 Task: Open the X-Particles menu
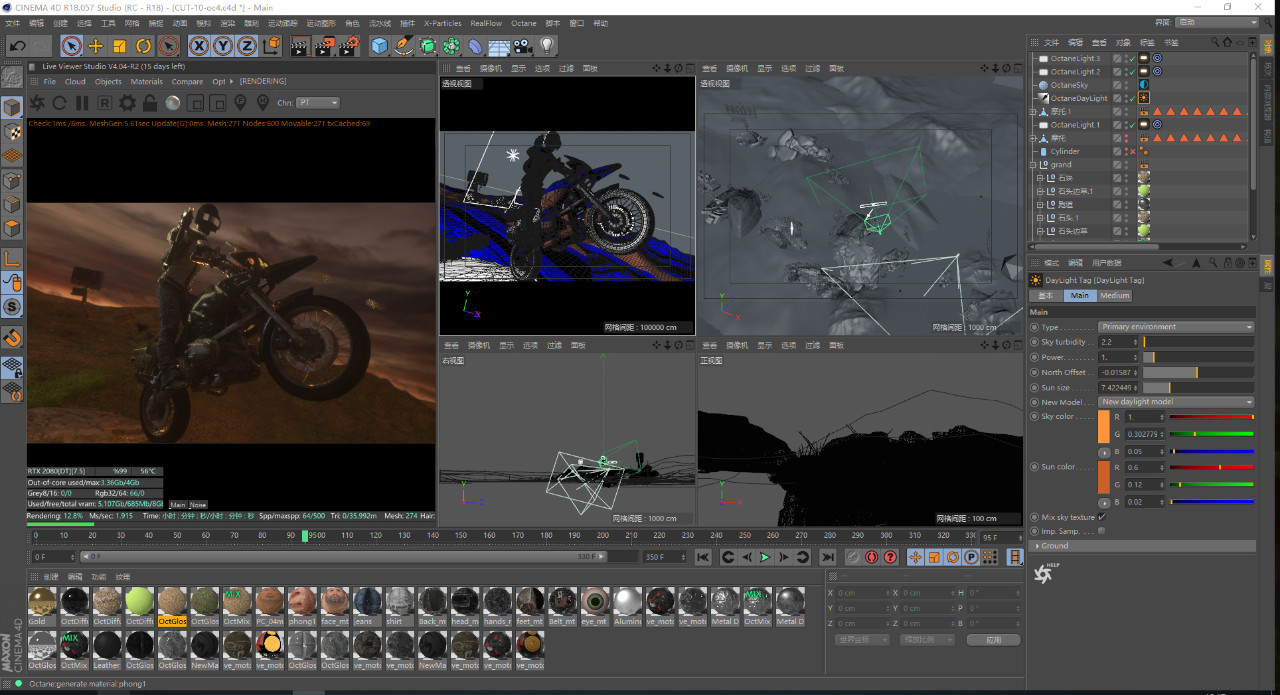(441, 23)
